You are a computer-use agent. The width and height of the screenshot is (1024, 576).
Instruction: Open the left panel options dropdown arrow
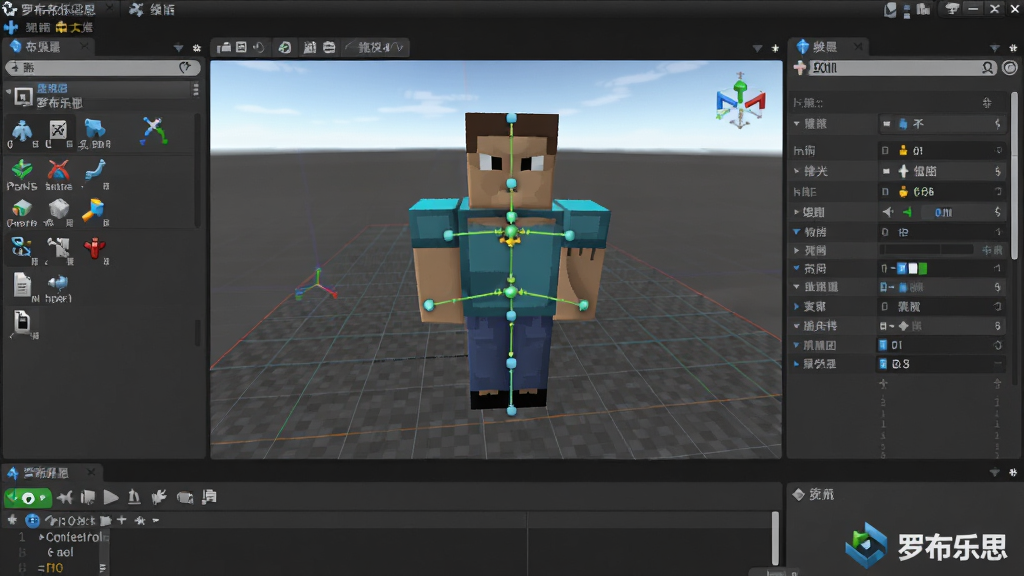click(178, 48)
